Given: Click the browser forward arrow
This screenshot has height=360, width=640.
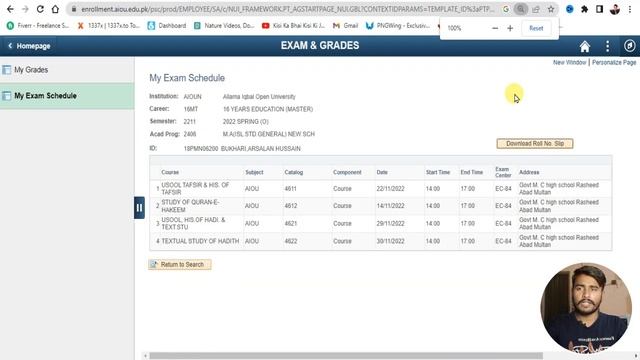Looking at the screenshot, I should (x=25, y=9).
